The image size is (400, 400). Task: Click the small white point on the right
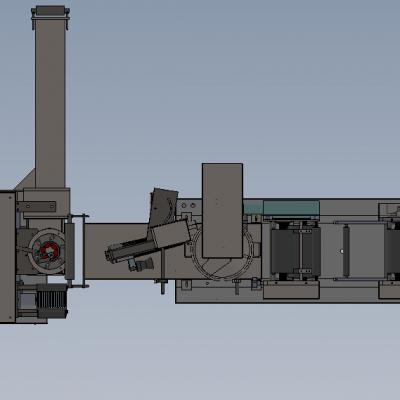coord(342,251)
